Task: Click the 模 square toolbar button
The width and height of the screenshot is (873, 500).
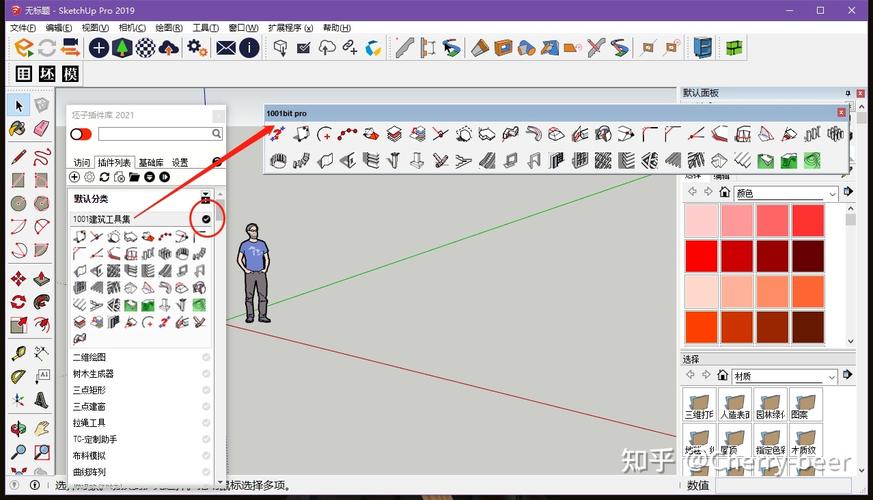Action: pos(70,73)
